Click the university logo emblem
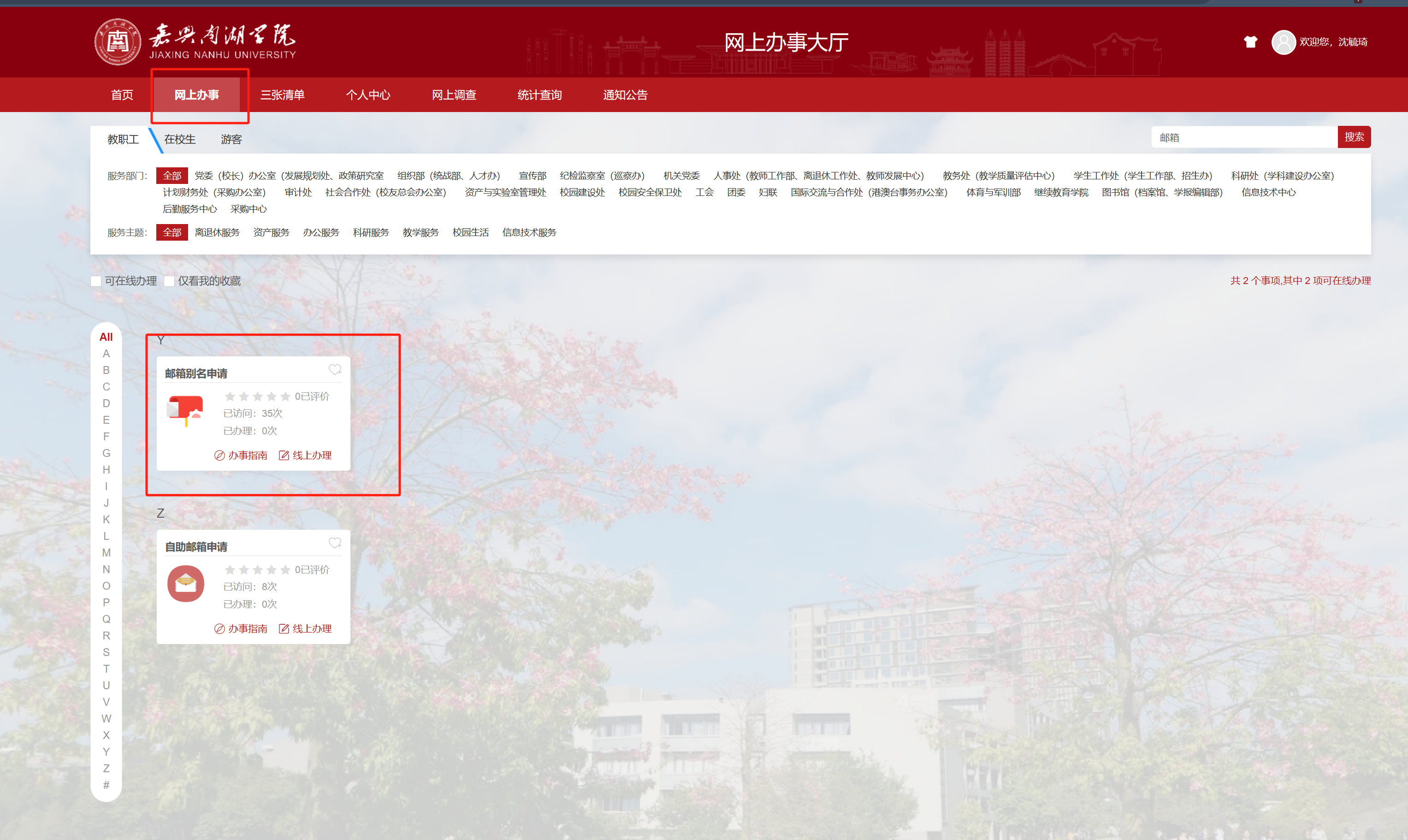The image size is (1408, 840). point(118,42)
